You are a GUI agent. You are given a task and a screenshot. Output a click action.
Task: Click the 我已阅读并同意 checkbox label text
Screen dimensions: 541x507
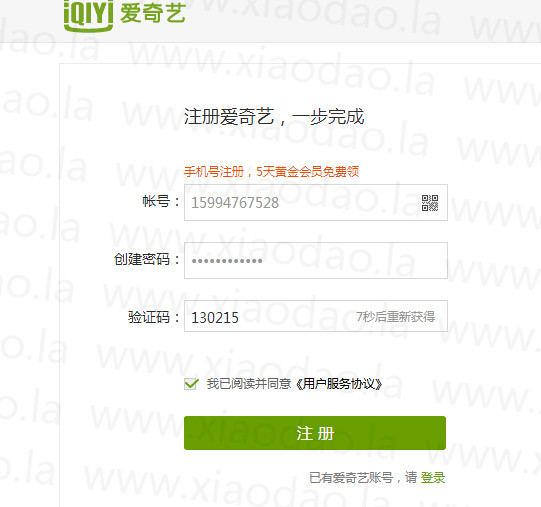point(249,384)
